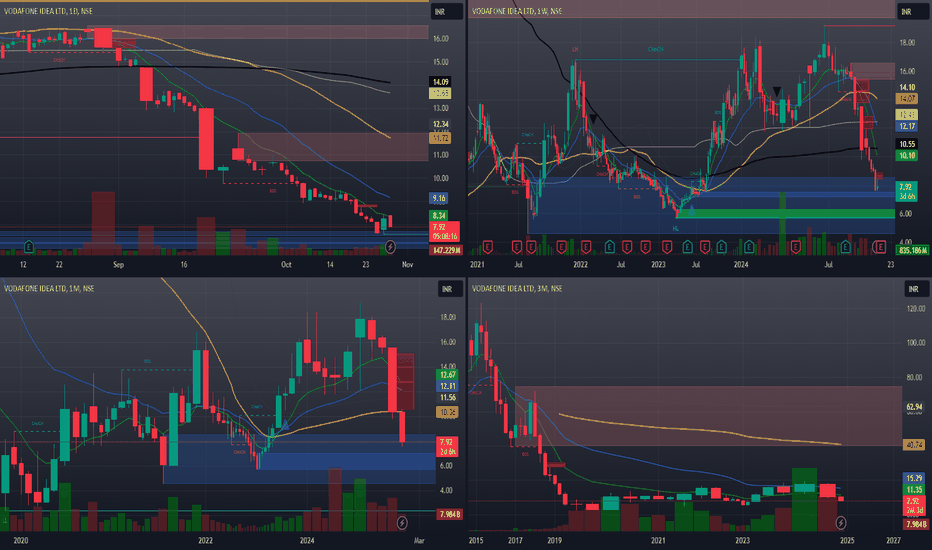The height and width of the screenshot is (550, 932).
Task: Click the 'Sep' label on the 1D time axis
Action: pyautogui.click(x=118, y=265)
